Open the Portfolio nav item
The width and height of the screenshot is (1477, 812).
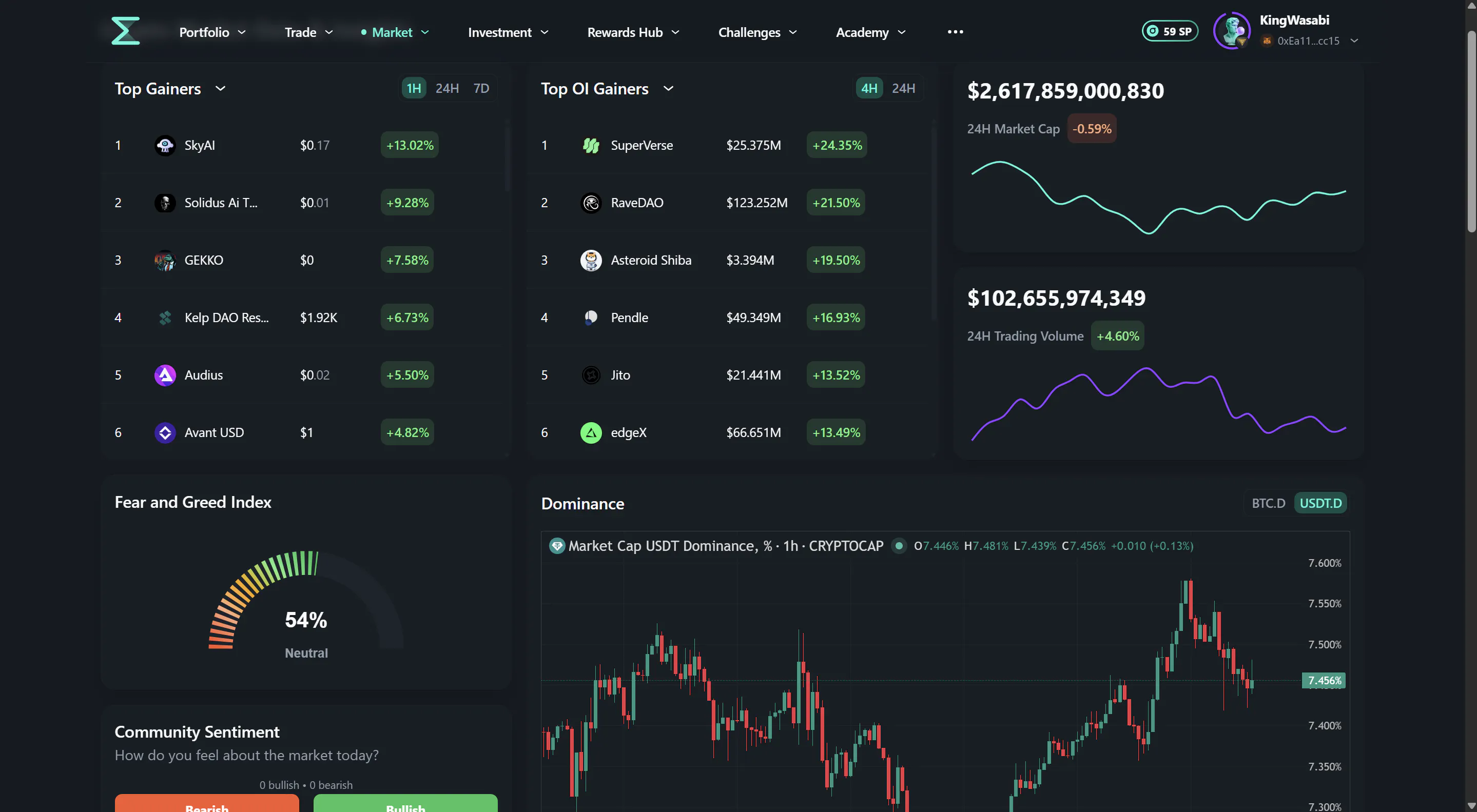(204, 32)
